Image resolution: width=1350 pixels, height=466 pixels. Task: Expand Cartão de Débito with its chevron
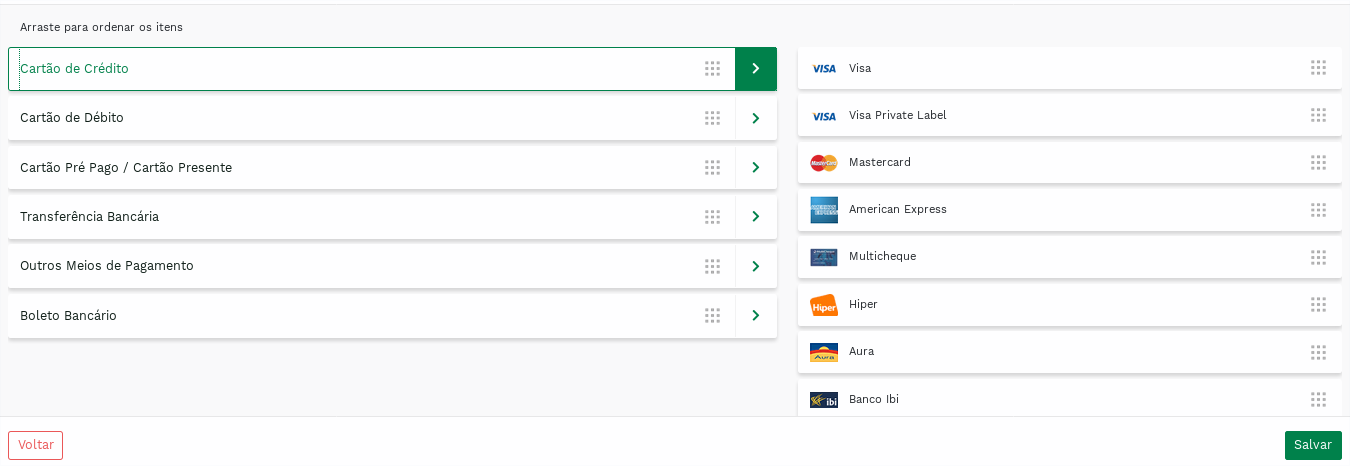pyautogui.click(x=756, y=118)
